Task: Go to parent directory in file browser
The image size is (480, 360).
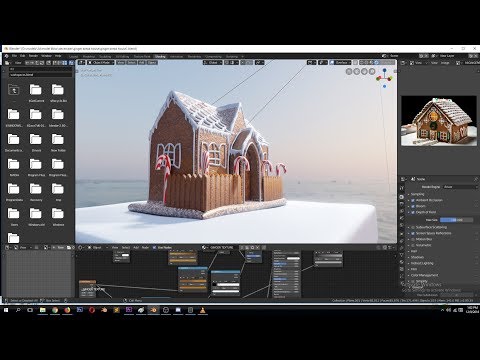Action: [x=13, y=89]
